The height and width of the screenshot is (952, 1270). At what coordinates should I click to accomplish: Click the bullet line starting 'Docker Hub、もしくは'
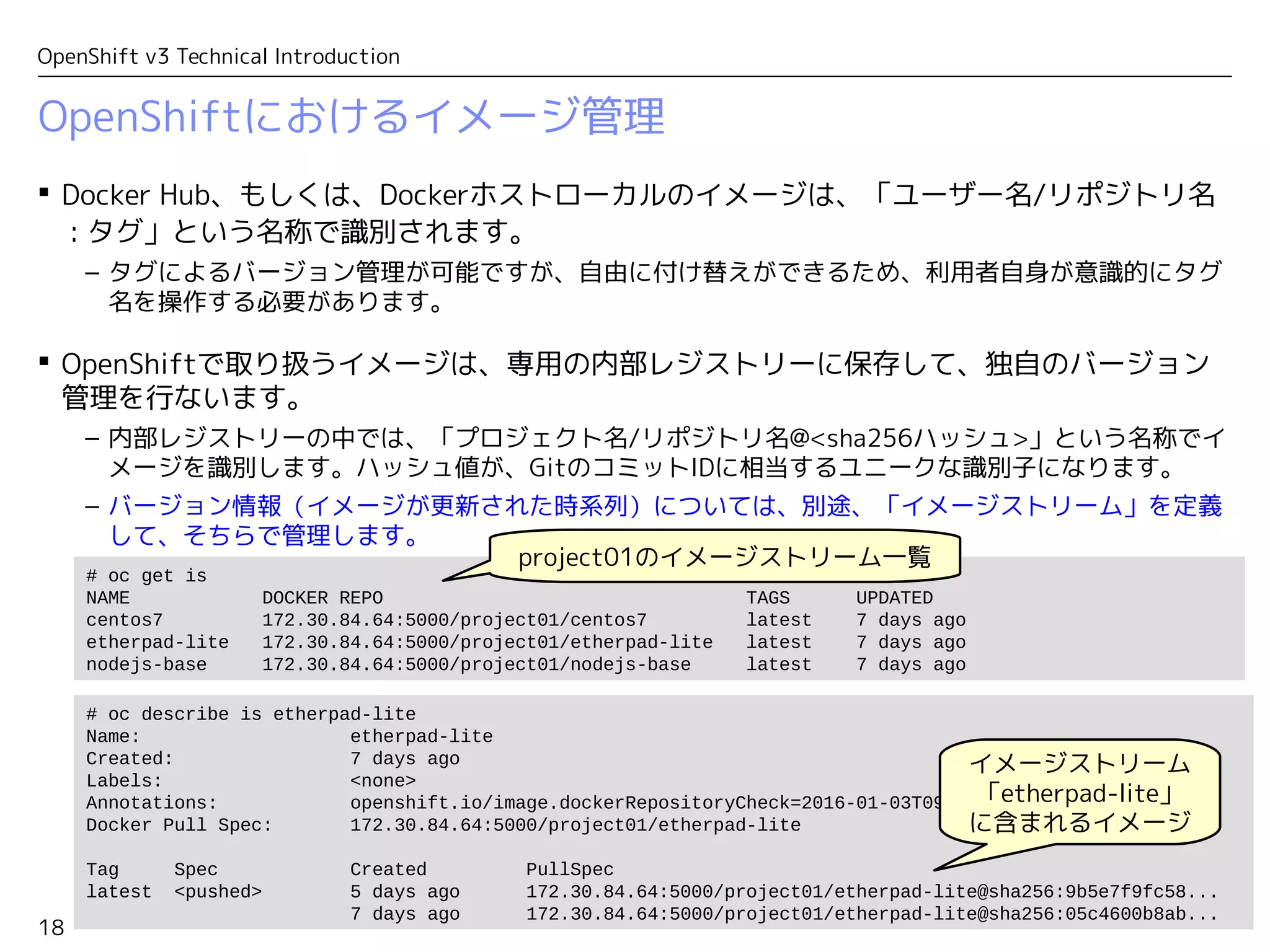click(x=639, y=213)
